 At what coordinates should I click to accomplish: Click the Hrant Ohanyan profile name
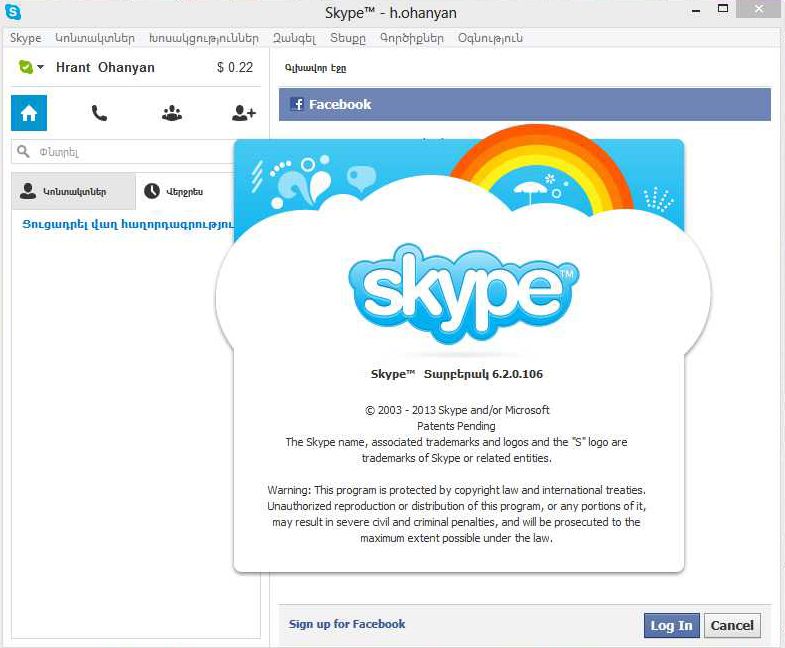(x=105, y=67)
